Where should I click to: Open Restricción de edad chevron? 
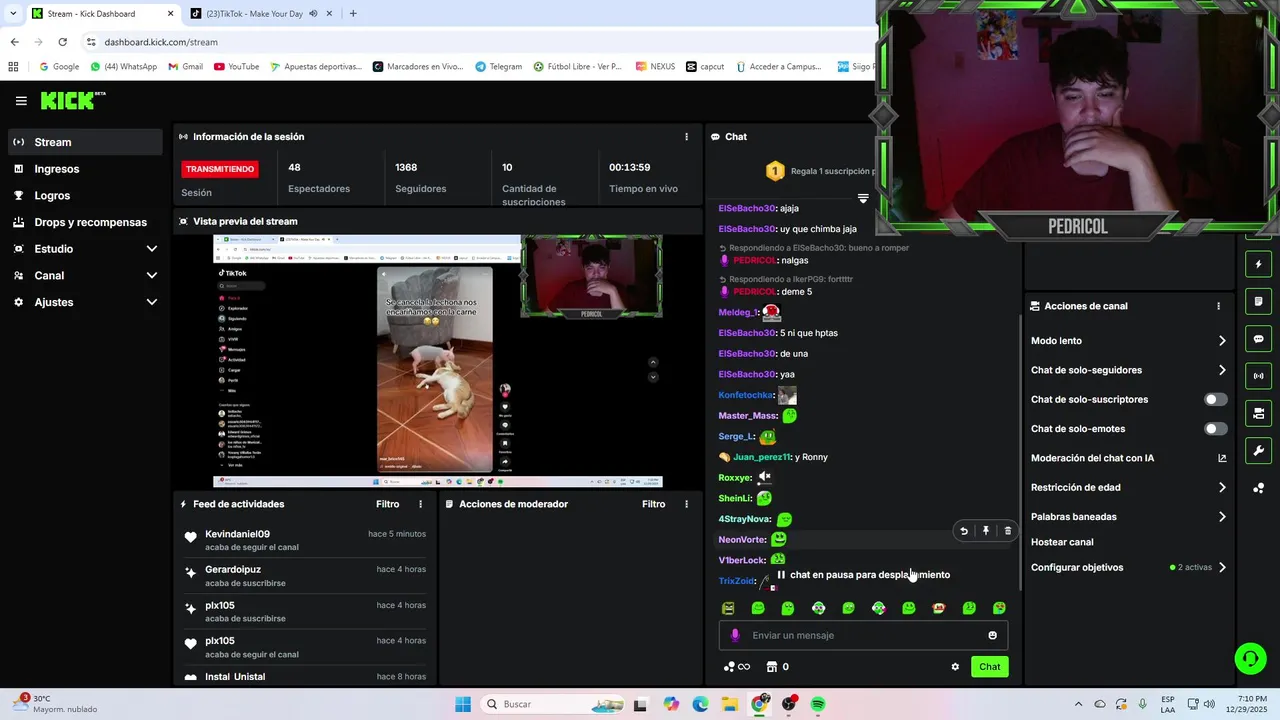point(1222,488)
